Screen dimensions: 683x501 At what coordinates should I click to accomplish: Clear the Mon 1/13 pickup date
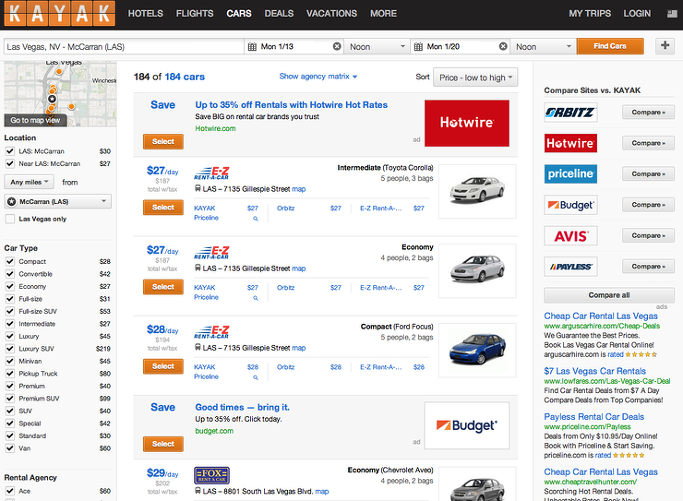pos(337,46)
